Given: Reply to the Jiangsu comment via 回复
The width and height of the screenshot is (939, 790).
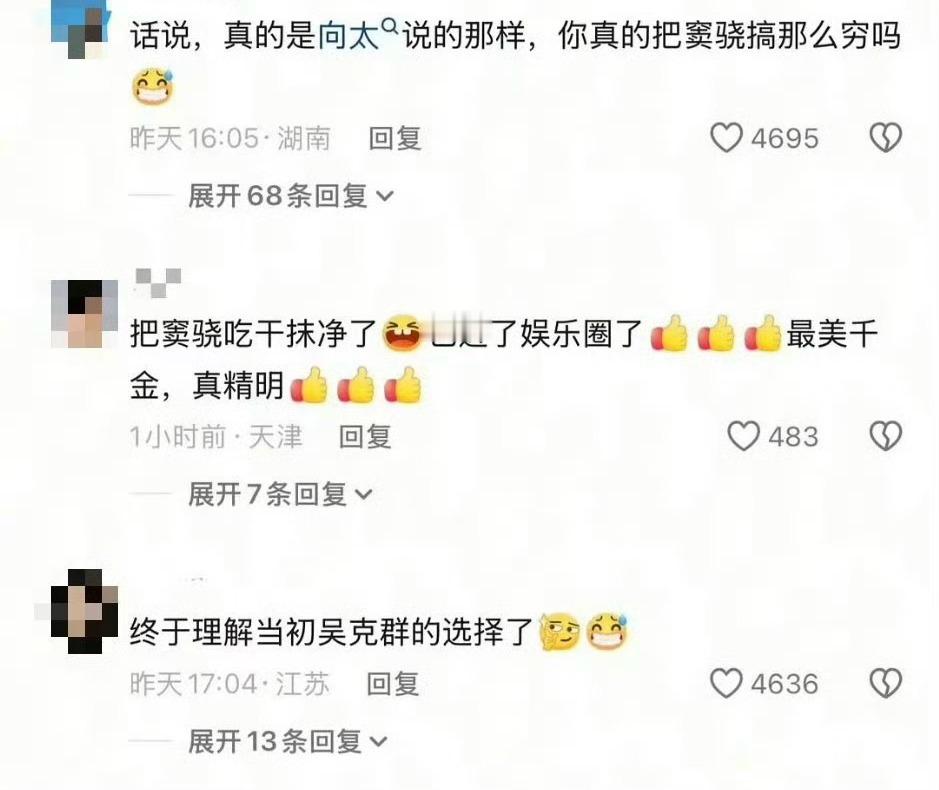Looking at the screenshot, I should 392,684.
